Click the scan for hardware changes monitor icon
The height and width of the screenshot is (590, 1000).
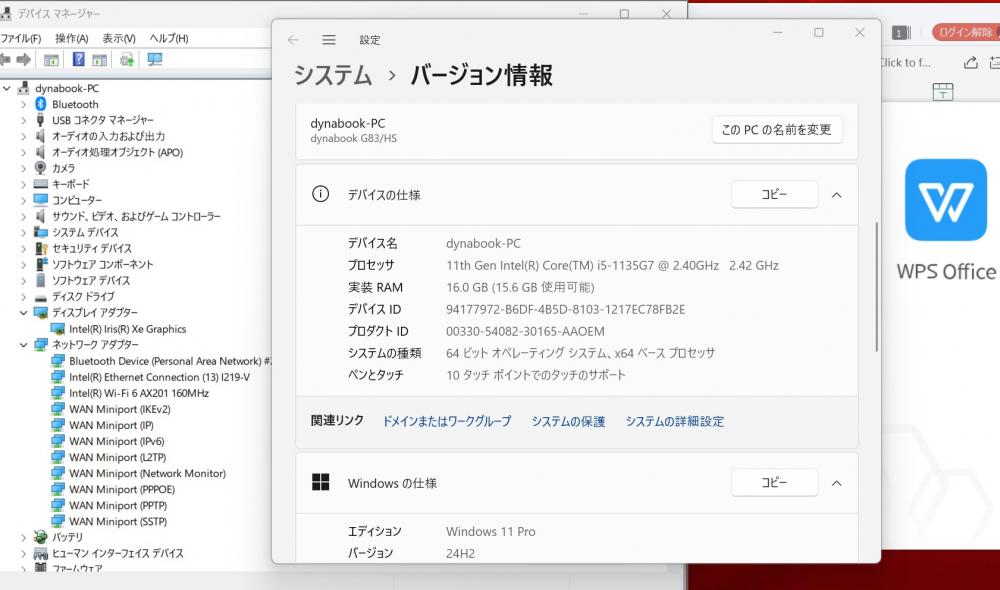coord(155,59)
